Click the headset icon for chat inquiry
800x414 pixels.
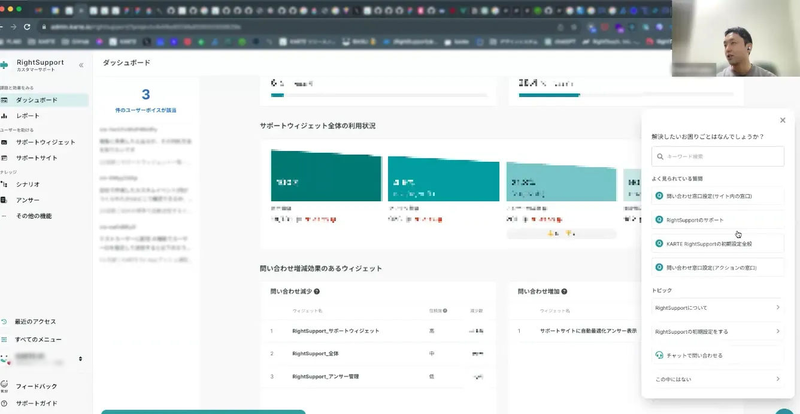click(x=659, y=355)
